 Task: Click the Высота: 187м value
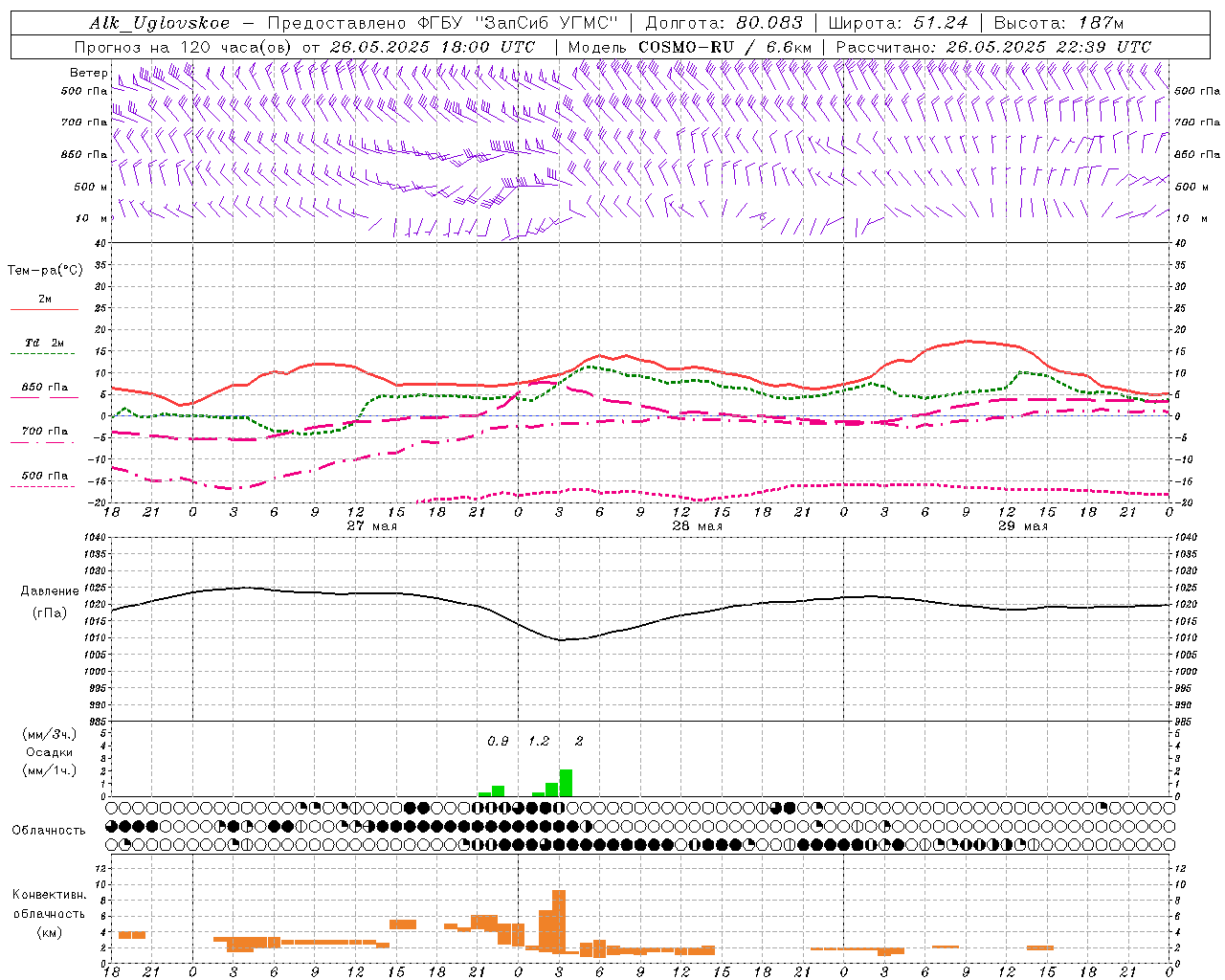(x=1058, y=23)
